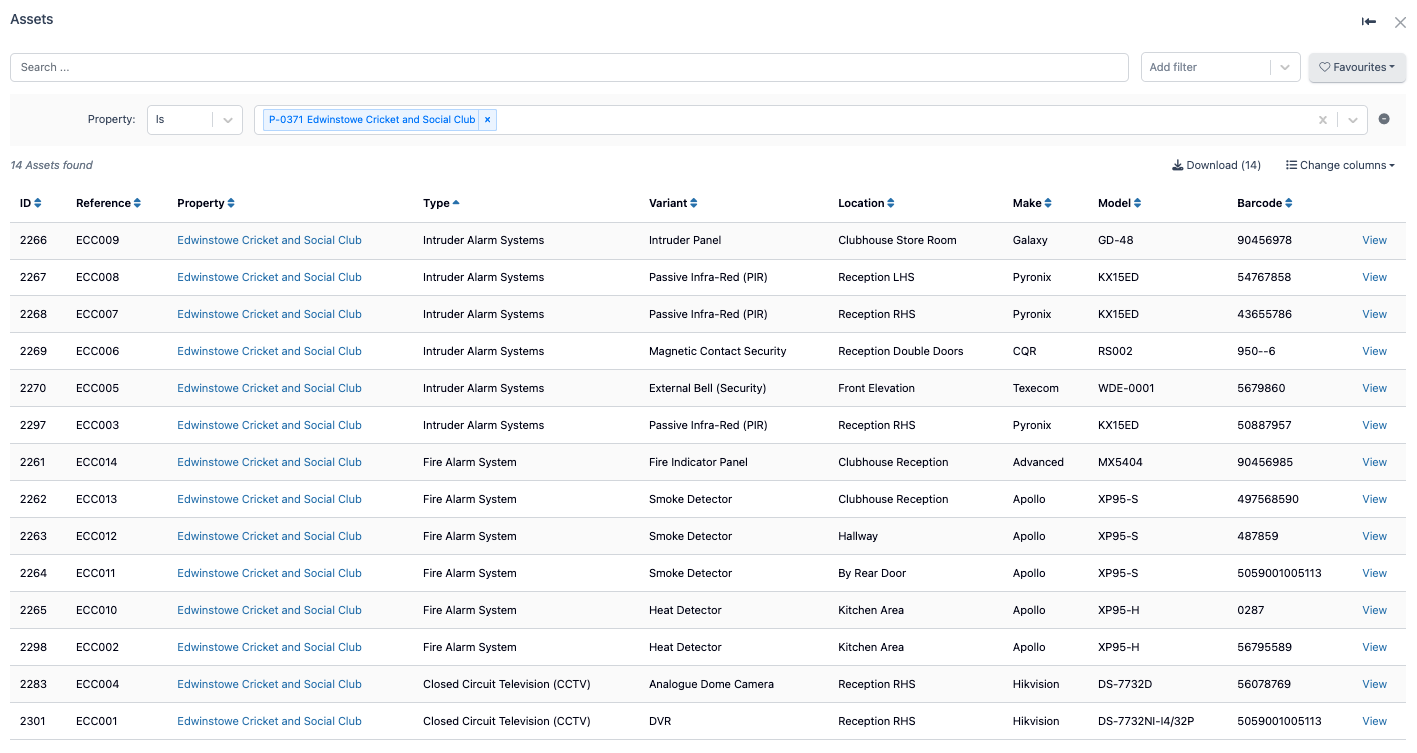View asset ECC009 Intruder Panel

pos(1374,240)
